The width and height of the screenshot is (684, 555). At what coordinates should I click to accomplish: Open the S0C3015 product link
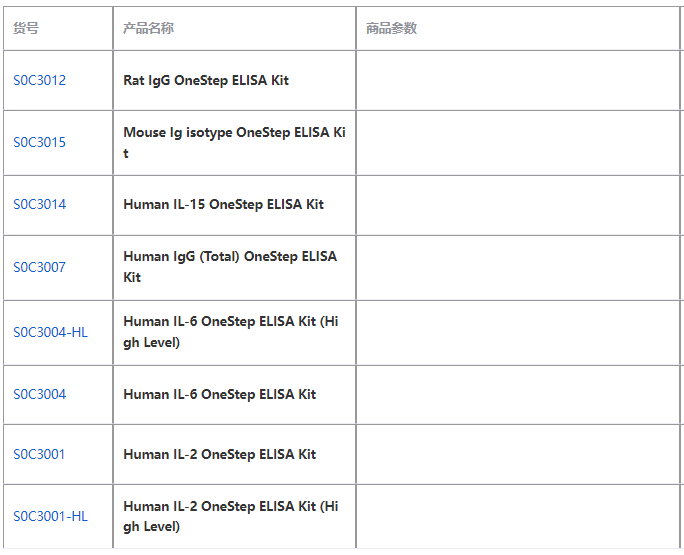coord(39,142)
